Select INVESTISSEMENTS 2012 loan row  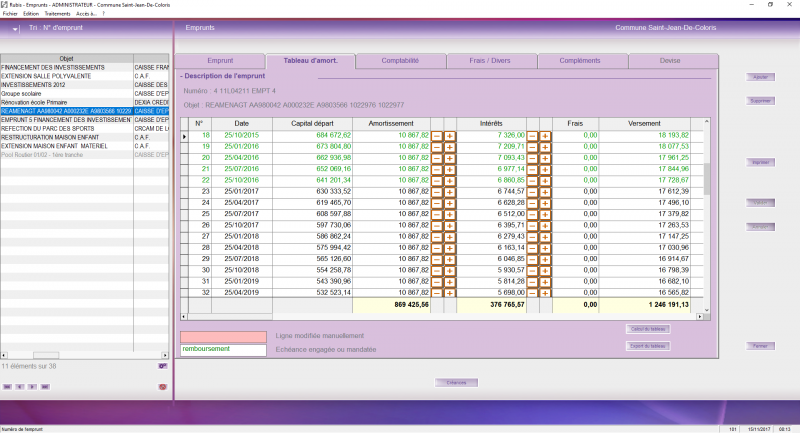(x=84, y=85)
